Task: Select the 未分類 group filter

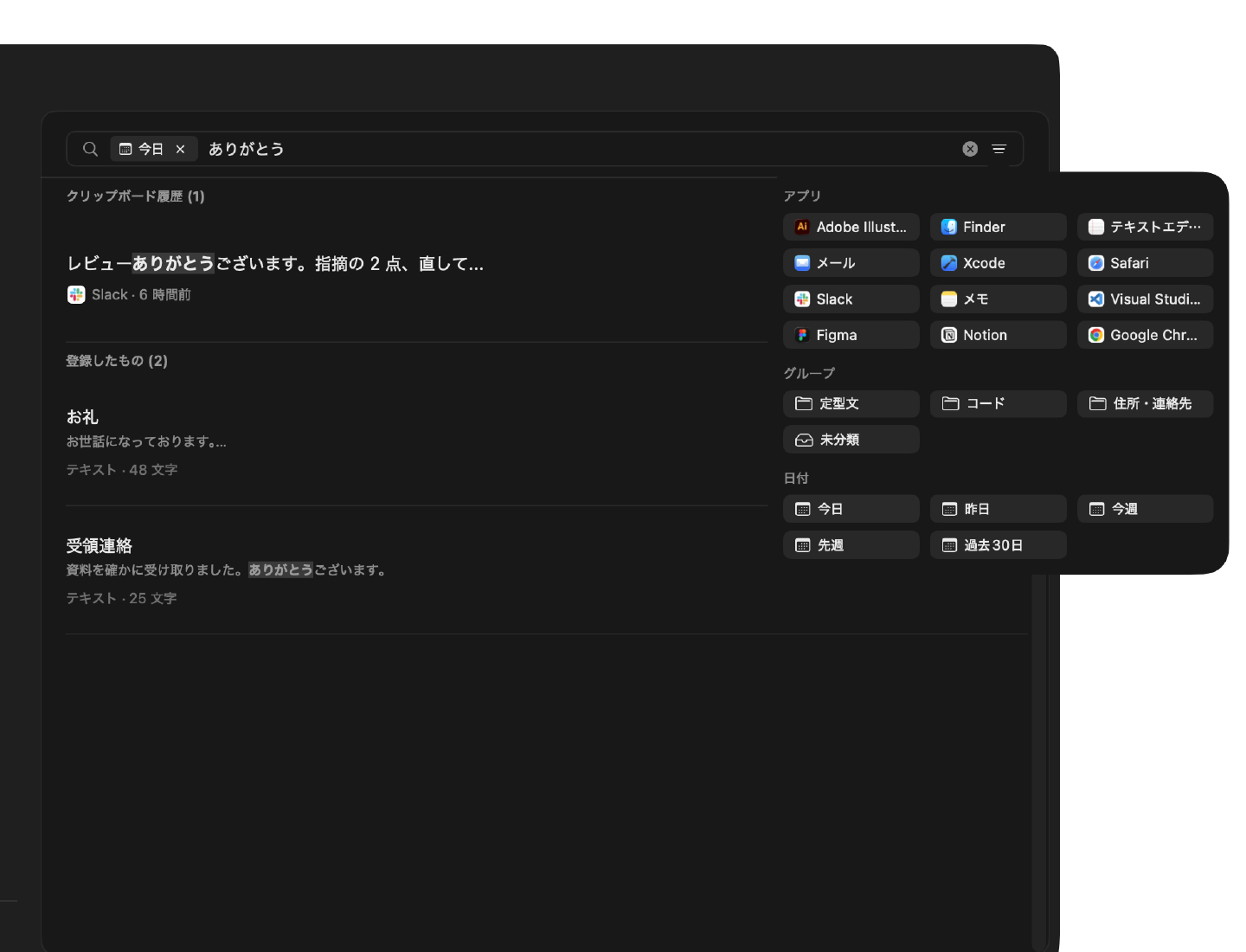Action: click(x=851, y=440)
